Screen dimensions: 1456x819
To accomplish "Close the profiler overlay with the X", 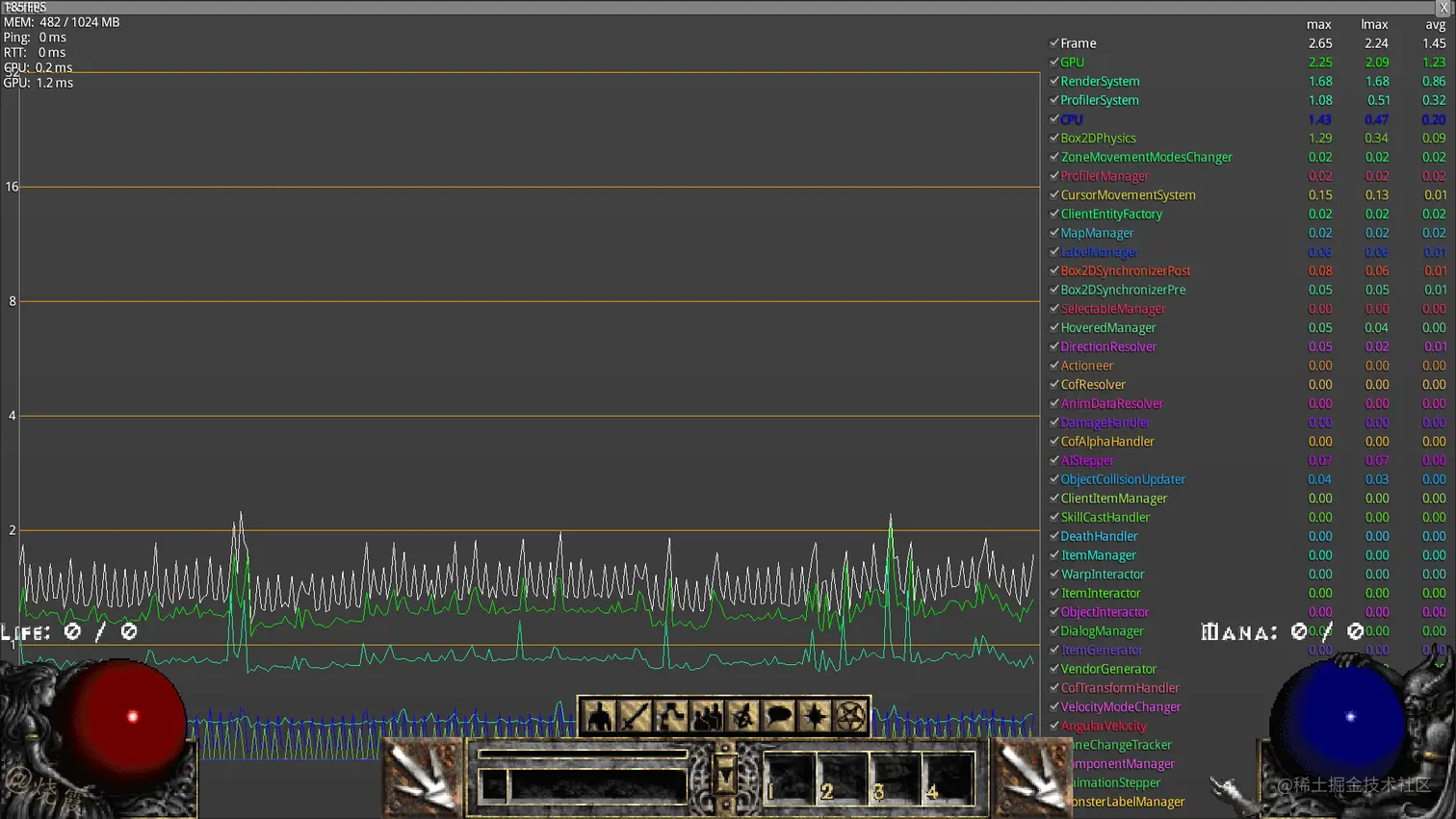I will 1443,8.
